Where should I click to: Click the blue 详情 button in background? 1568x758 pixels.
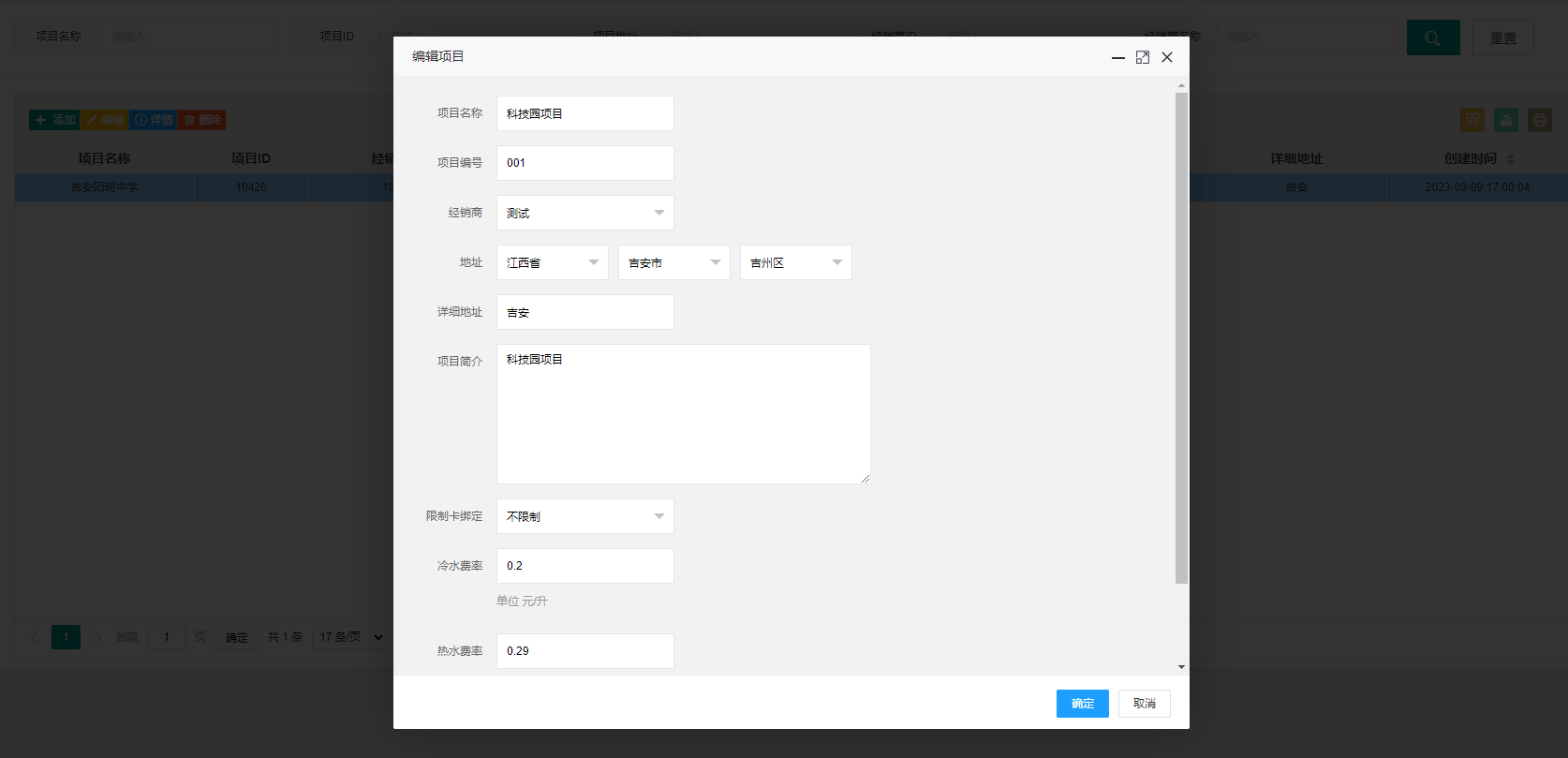[x=154, y=120]
